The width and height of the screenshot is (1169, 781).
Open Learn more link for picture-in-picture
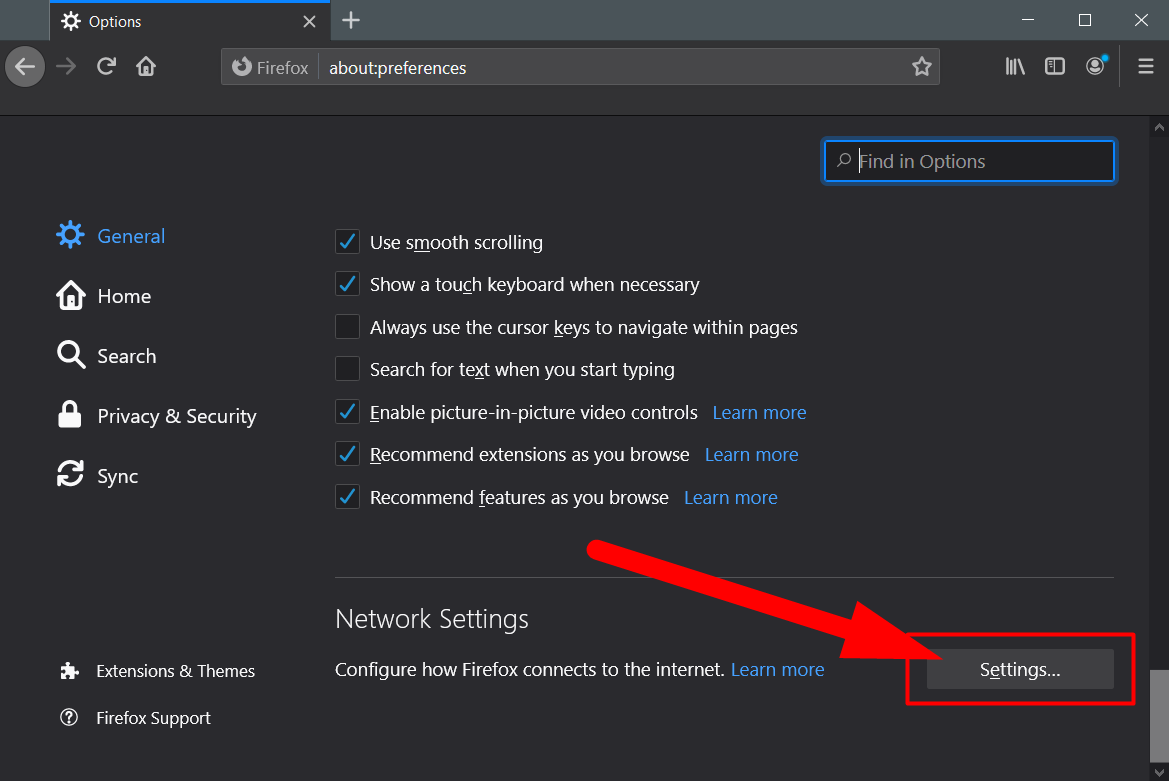click(x=759, y=412)
